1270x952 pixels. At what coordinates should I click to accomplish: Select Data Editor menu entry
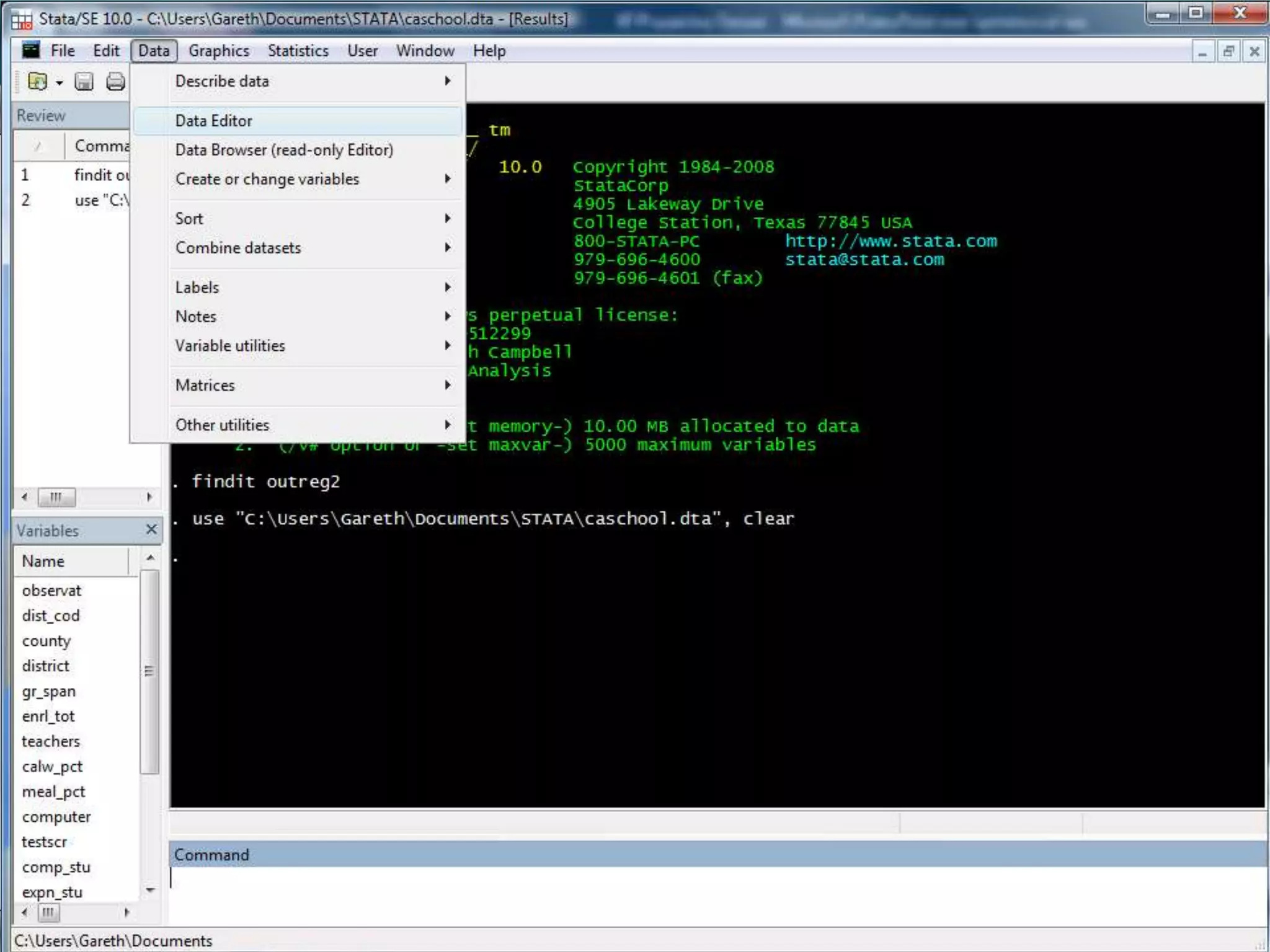214,121
